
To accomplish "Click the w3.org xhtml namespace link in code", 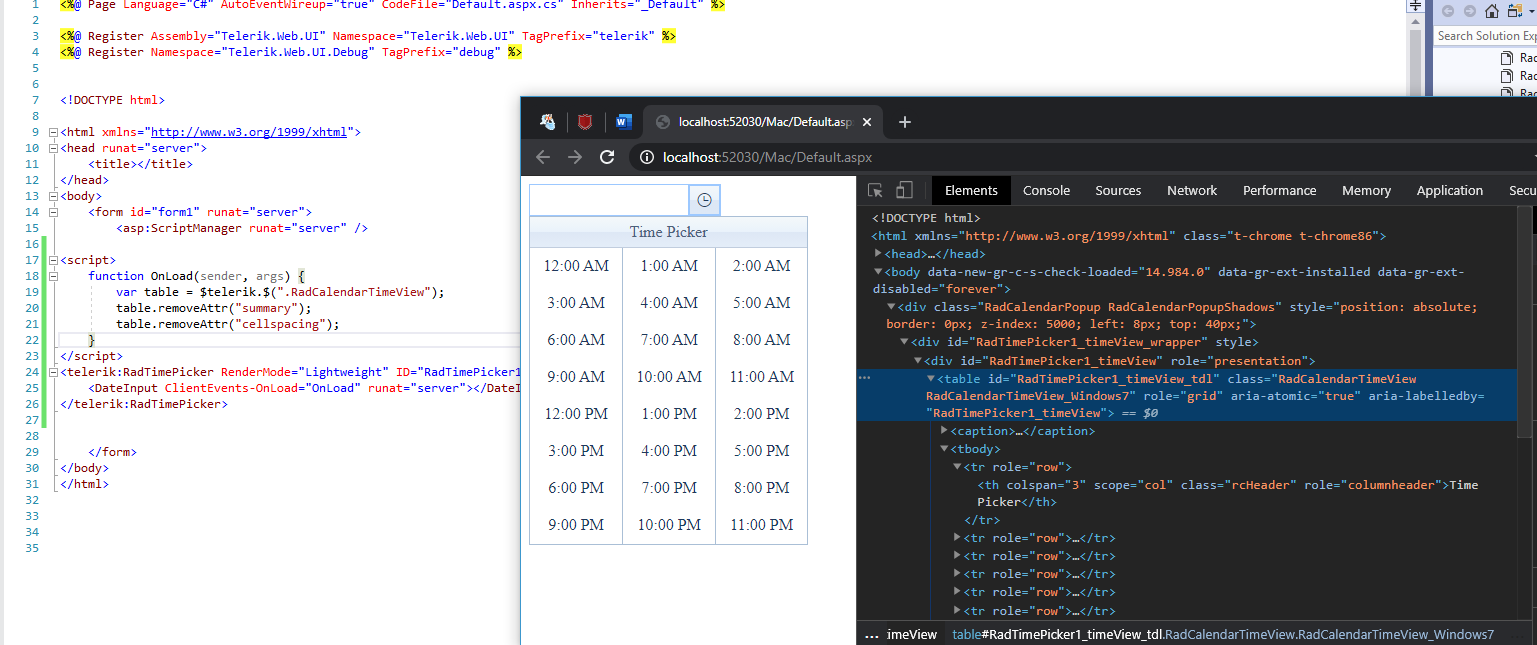I will [248, 132].
